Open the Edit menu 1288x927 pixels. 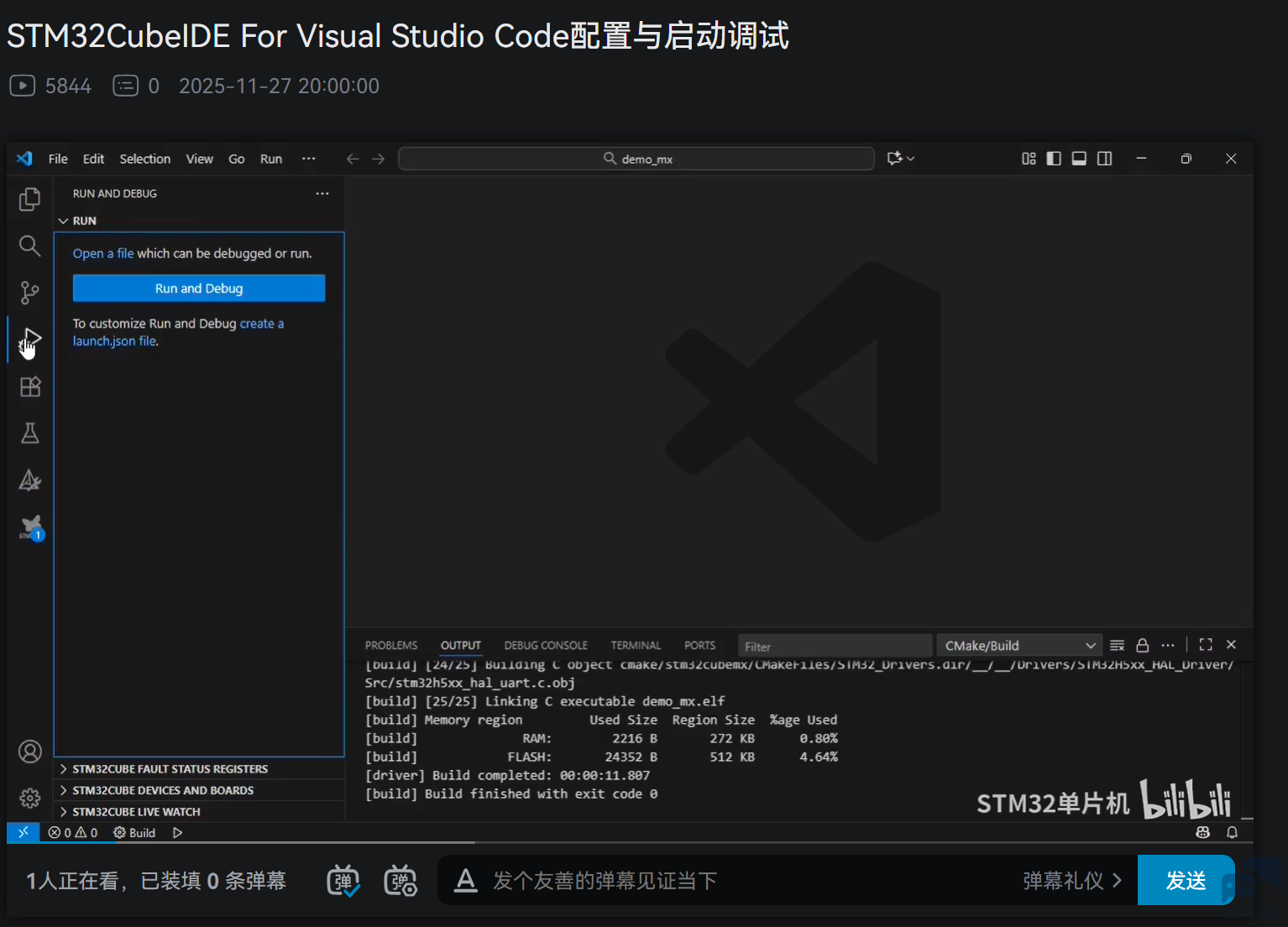point(93,159)
